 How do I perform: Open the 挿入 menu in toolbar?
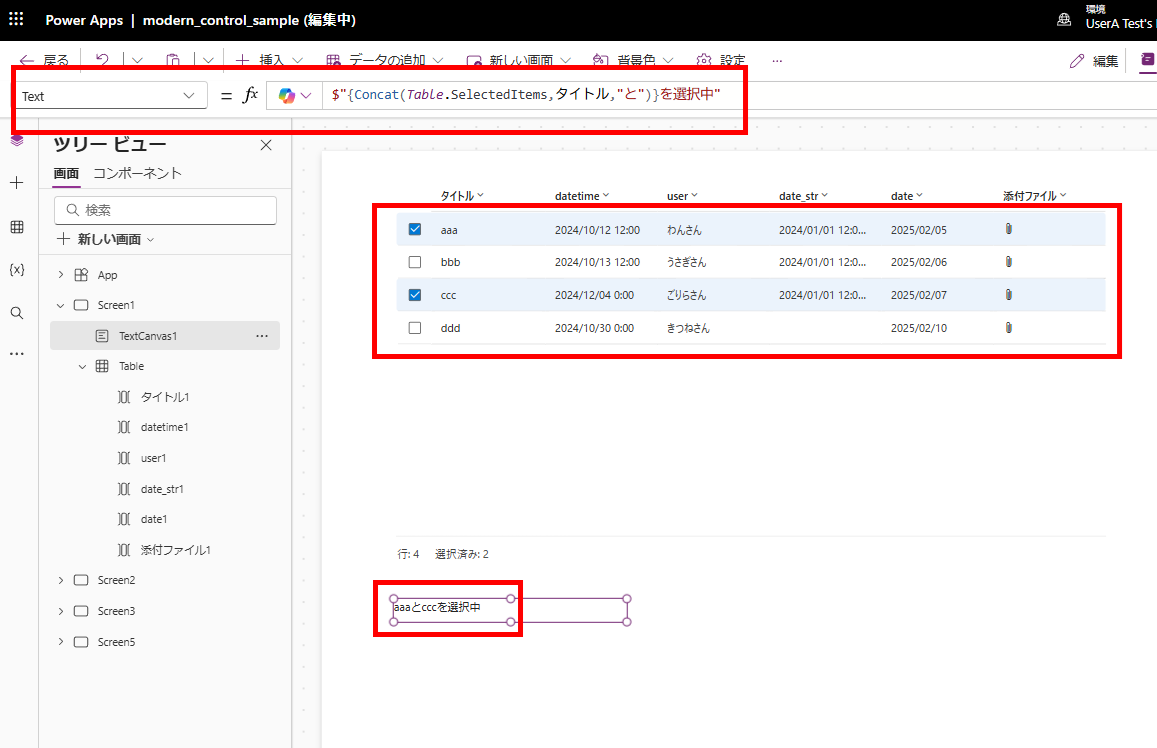pyautogui.click(x=269, y=60)
